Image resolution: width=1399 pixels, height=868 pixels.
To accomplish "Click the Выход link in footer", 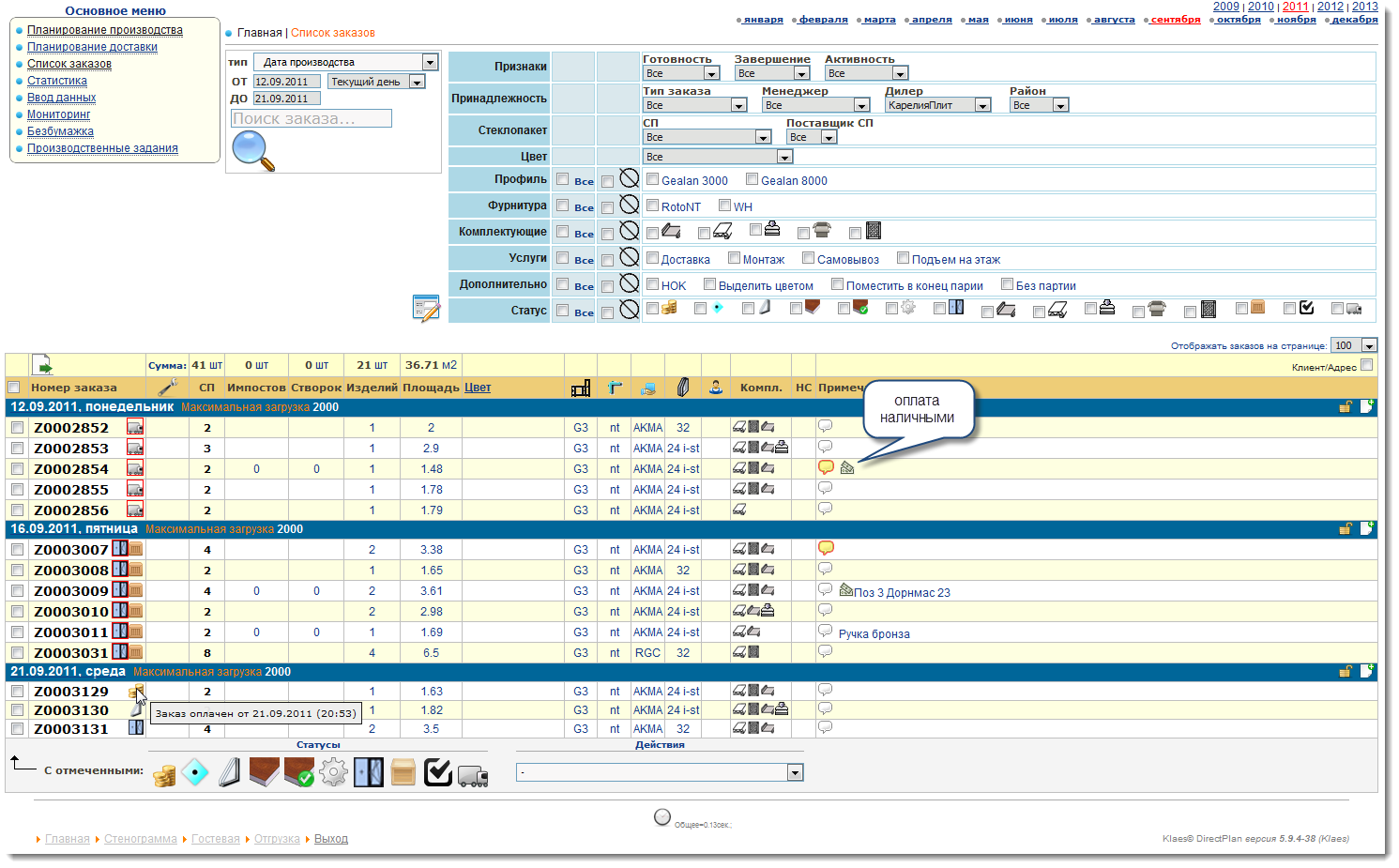I will pyautogui.click(x=331, y=839).
